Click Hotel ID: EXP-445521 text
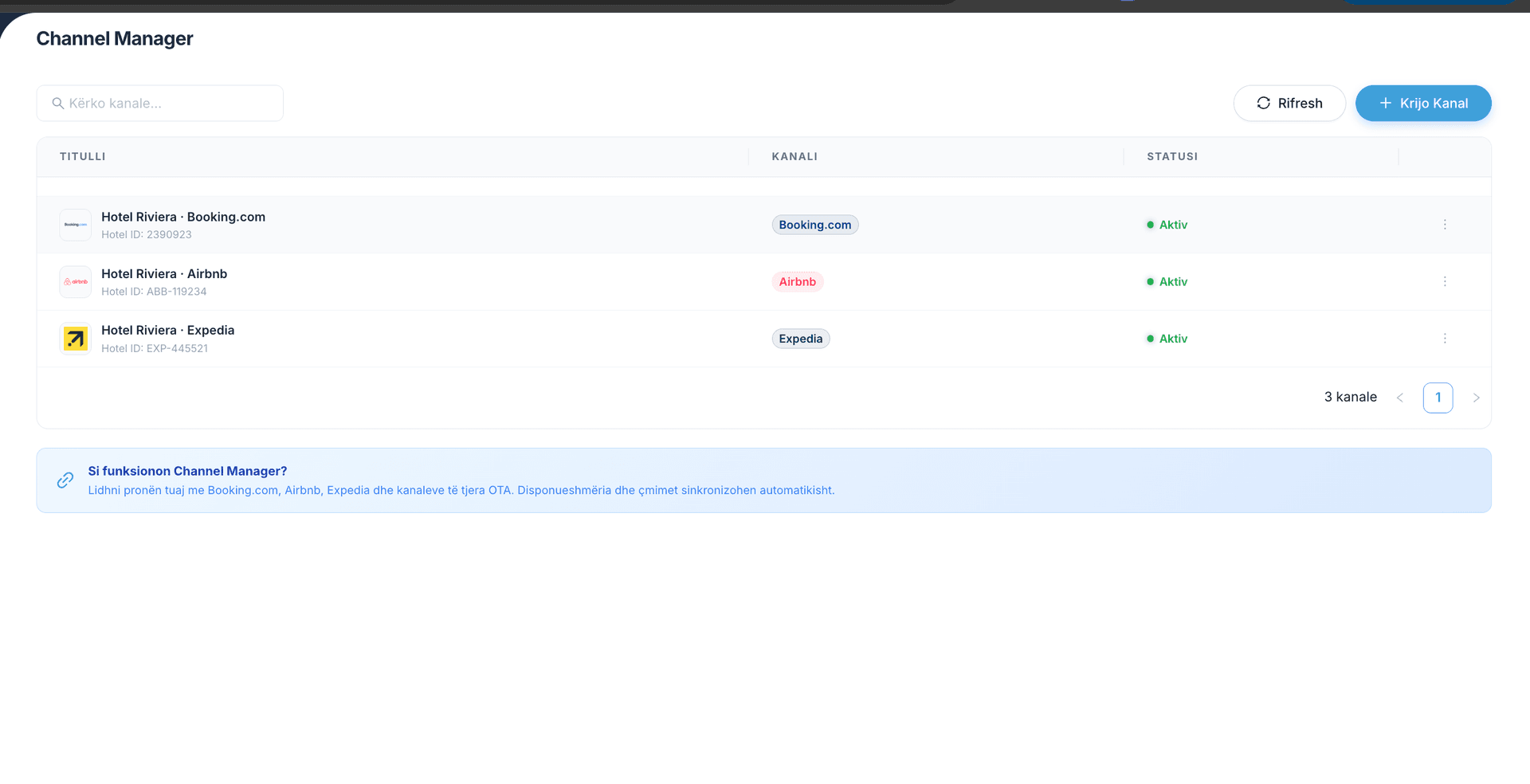Image resolution: width=1530 pixels, height=784 pixels. [155, 349]
